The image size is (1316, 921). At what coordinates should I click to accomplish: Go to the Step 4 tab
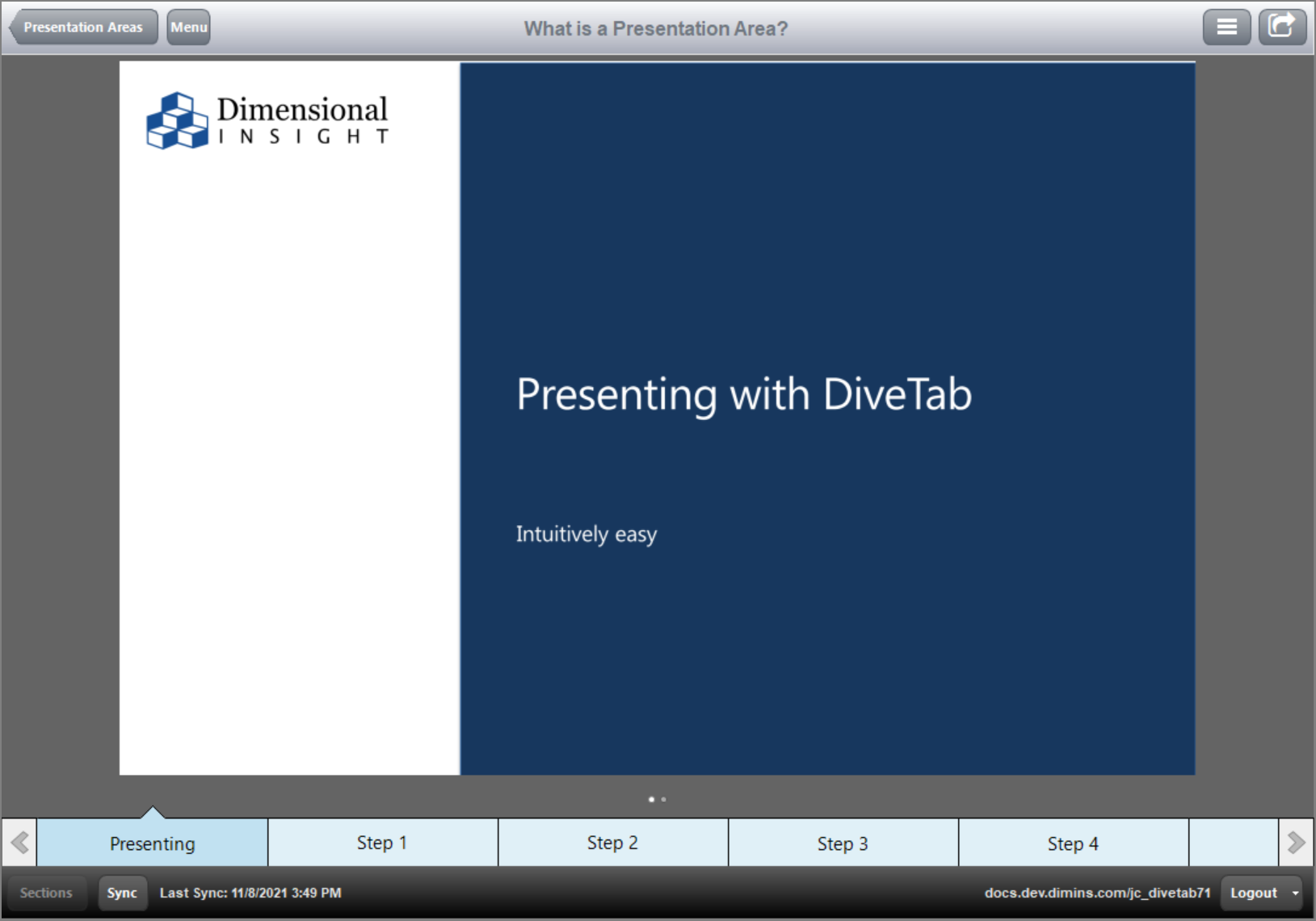1073,843
